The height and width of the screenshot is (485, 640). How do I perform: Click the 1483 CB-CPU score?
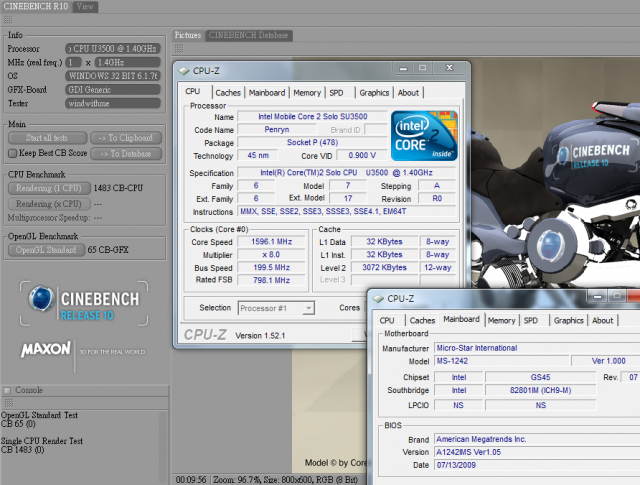[x=118, y=188]
